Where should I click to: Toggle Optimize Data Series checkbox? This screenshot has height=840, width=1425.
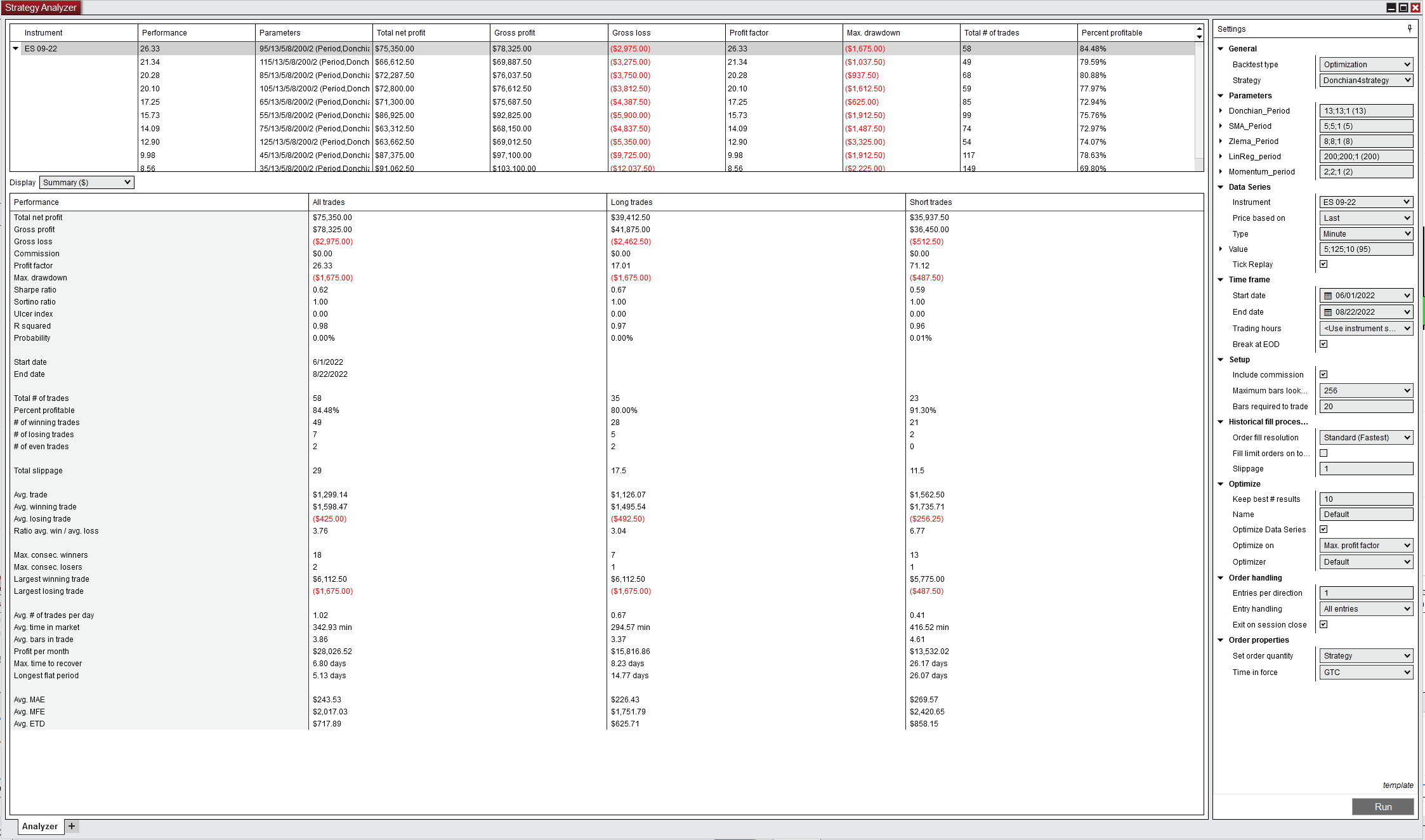1323,529
